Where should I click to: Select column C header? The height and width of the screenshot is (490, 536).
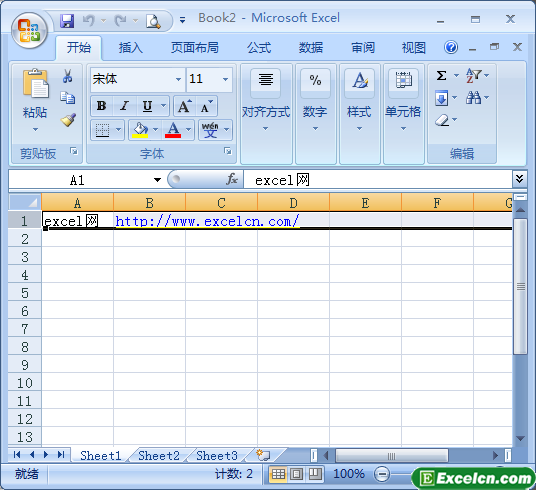222,203
